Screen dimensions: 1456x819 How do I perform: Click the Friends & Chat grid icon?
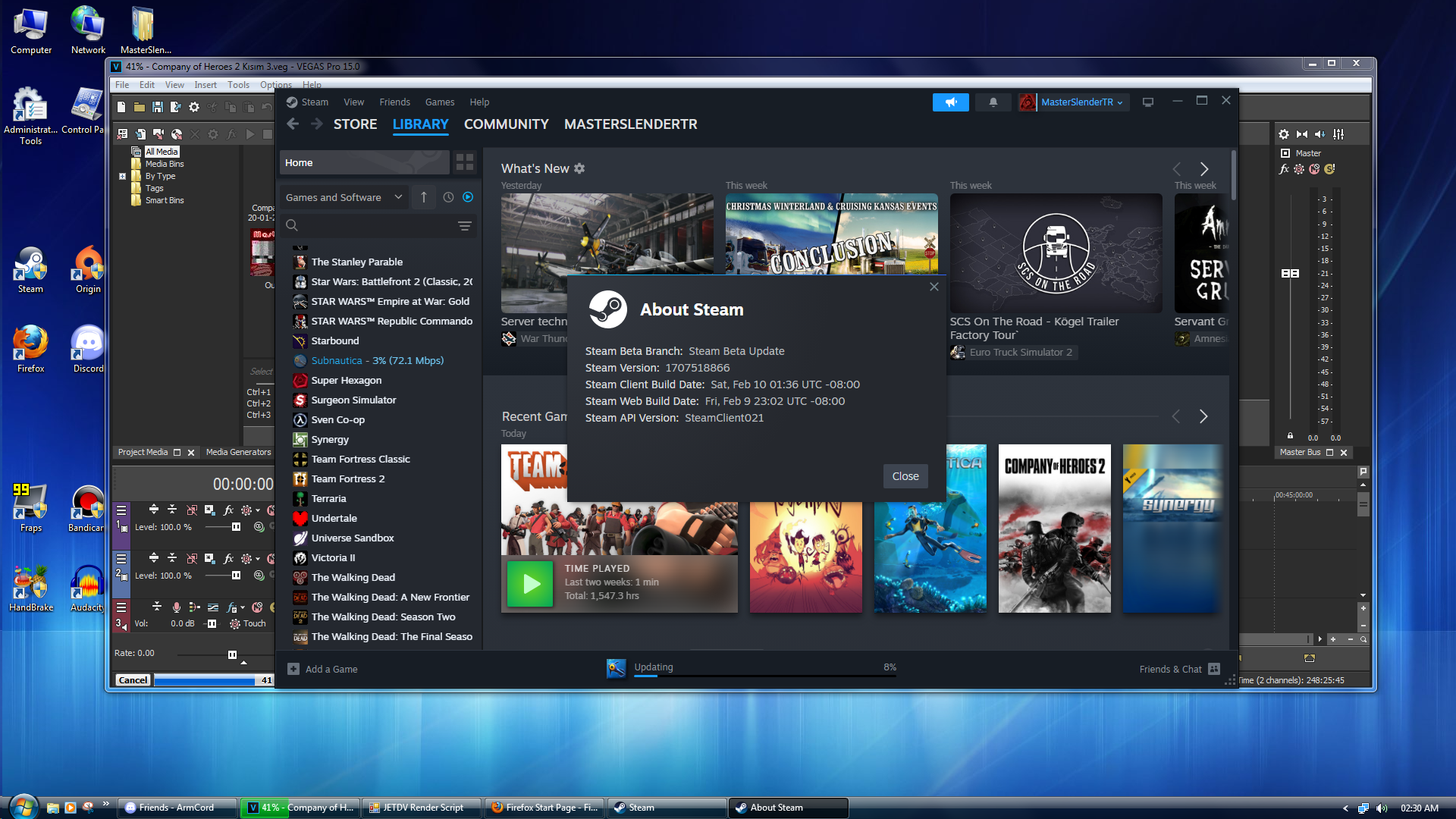coord(1214,669)
